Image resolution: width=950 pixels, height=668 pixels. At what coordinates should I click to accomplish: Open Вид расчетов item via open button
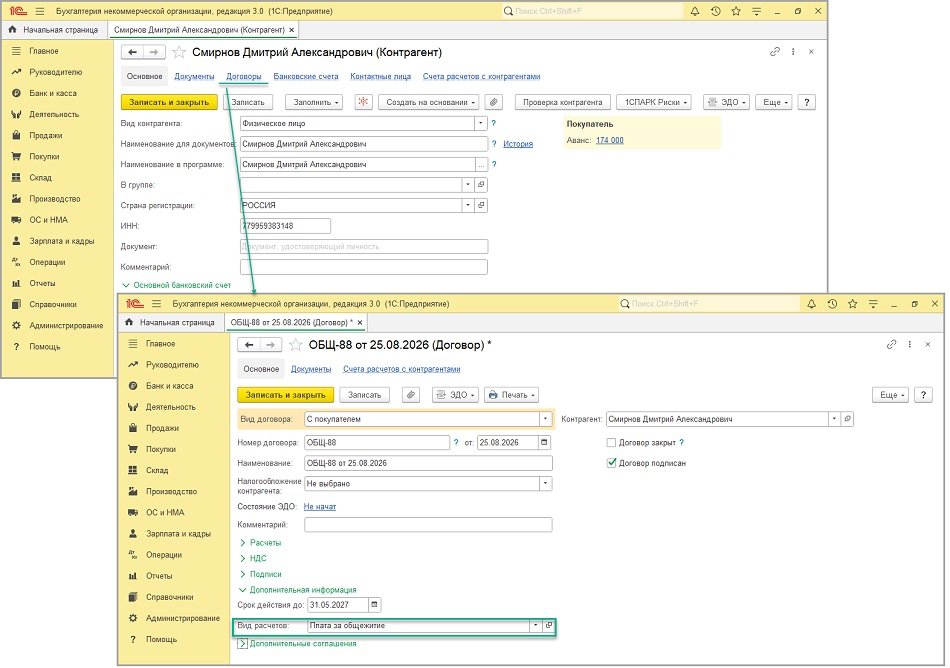click(x=548, y=626)
